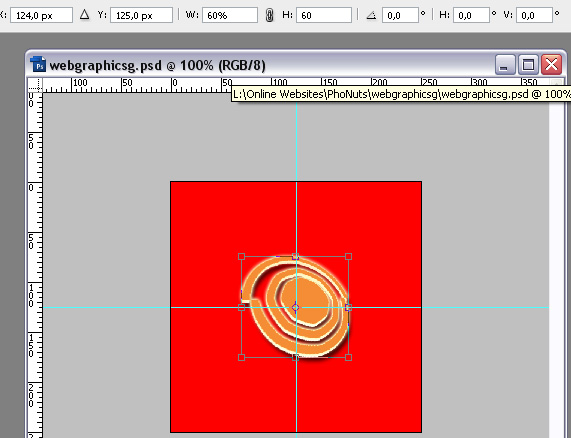Click the horizontal skew H field
Screen dimensions: 571x438
click(x=471, y=15)
